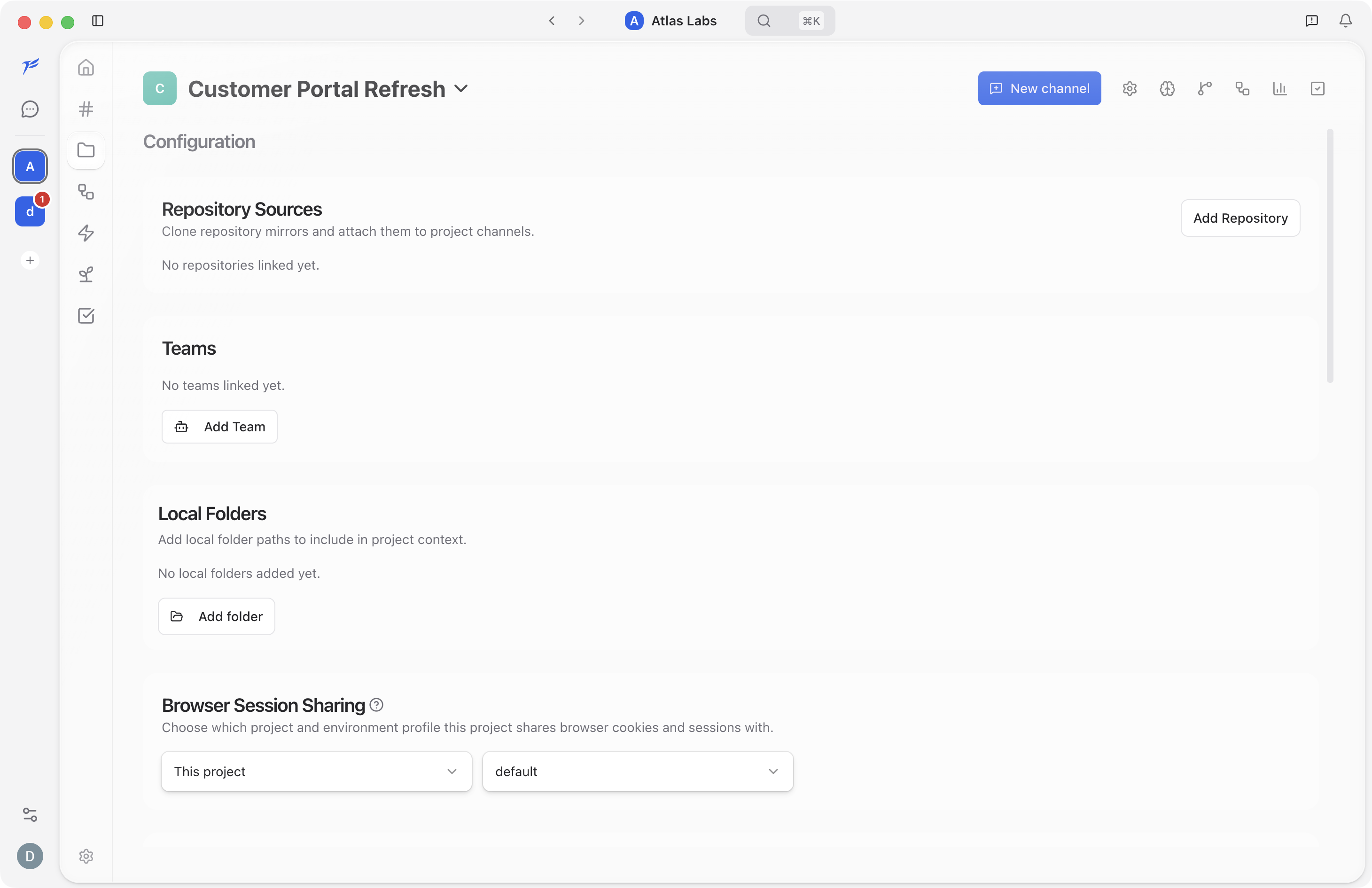Click Add folder button
Screen dimensions: 1372x888
point(217,616)
